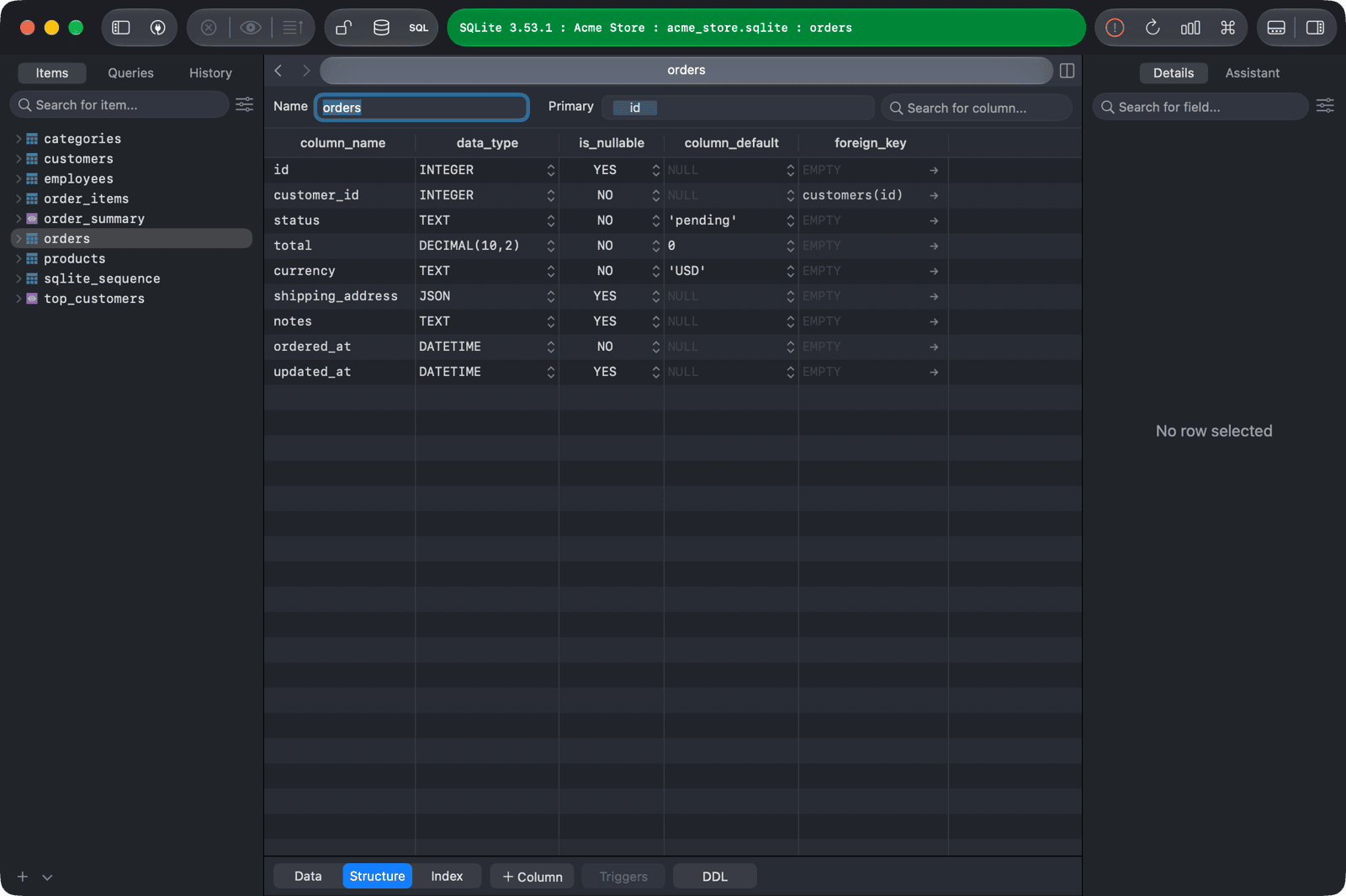Open the bar chart metrics icon
Screen dimensions: 1346x896
pos(1190,28)
